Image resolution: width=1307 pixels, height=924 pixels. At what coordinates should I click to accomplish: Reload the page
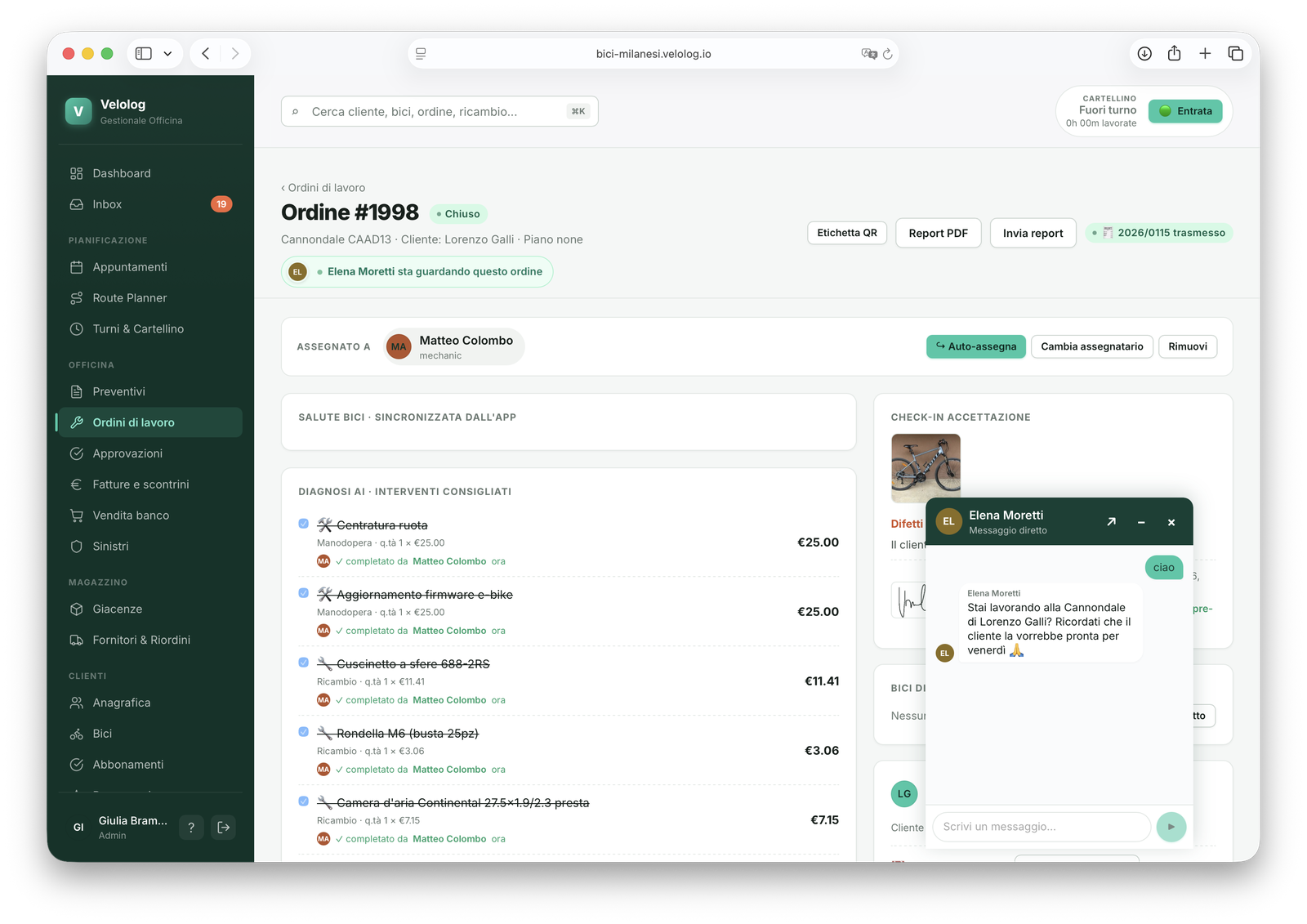(888, 54)
